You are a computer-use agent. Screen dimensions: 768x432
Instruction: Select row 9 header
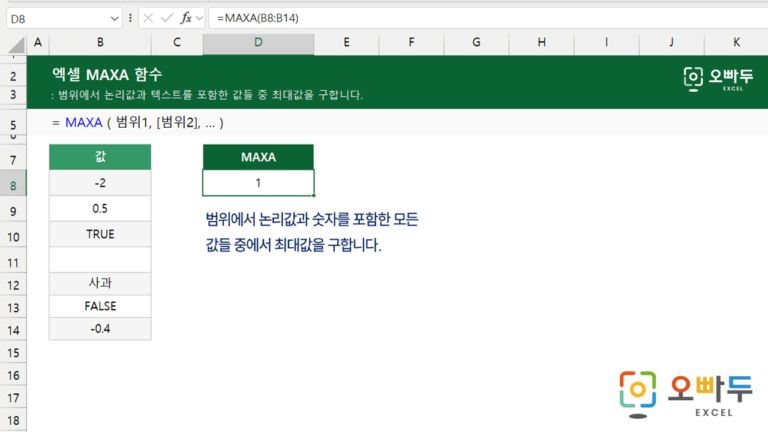pyautogui.click(x=13, y=211)
